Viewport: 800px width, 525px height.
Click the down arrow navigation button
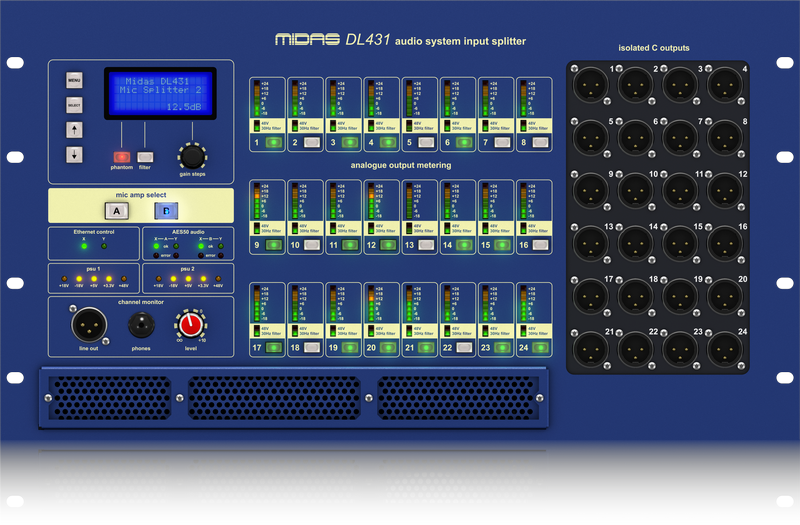[74, 155]
